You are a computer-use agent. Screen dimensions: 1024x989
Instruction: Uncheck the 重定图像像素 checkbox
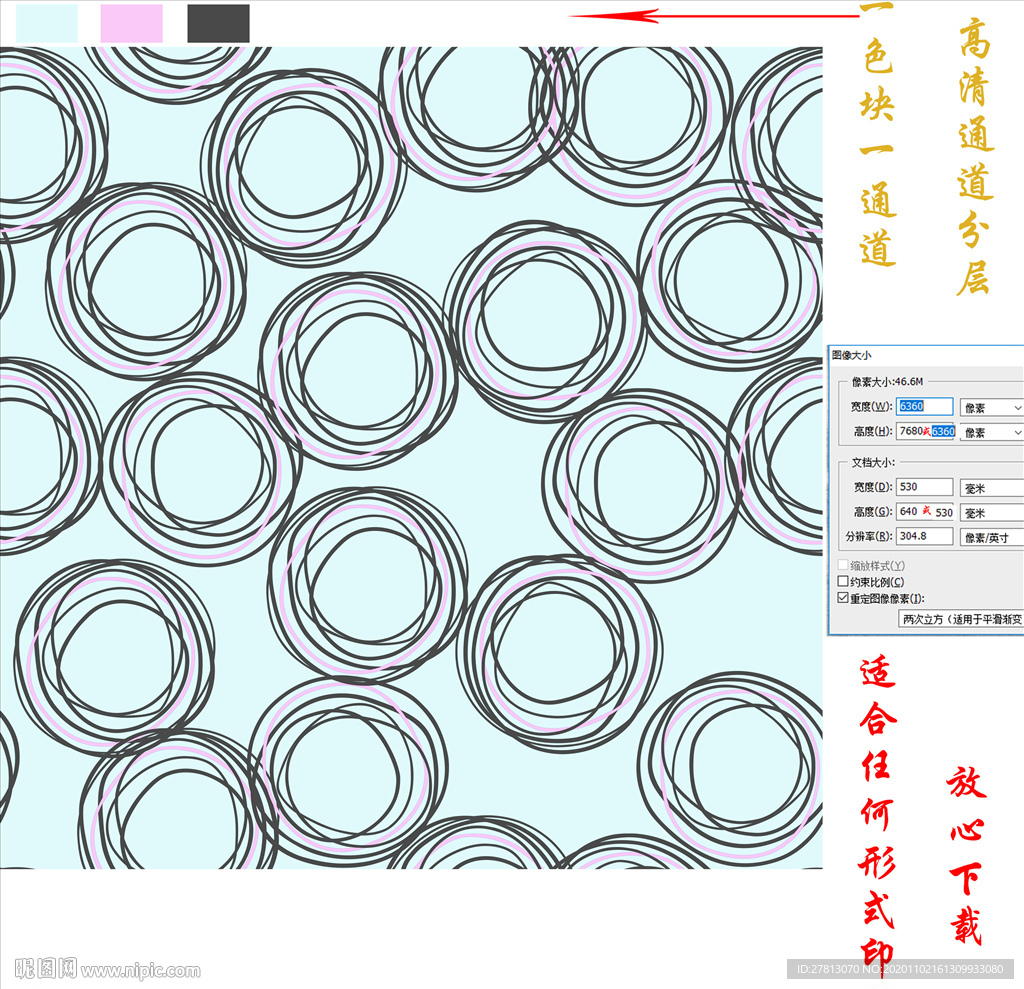(x=842, y=598)
